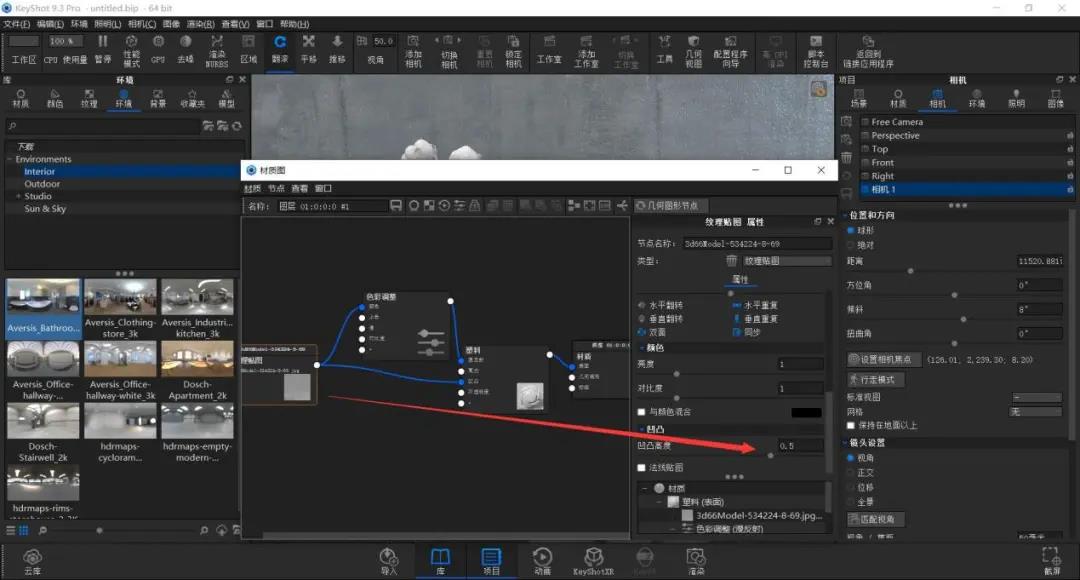
Task: Click the 区域 region render icon
Action: (x=249, y=42)
